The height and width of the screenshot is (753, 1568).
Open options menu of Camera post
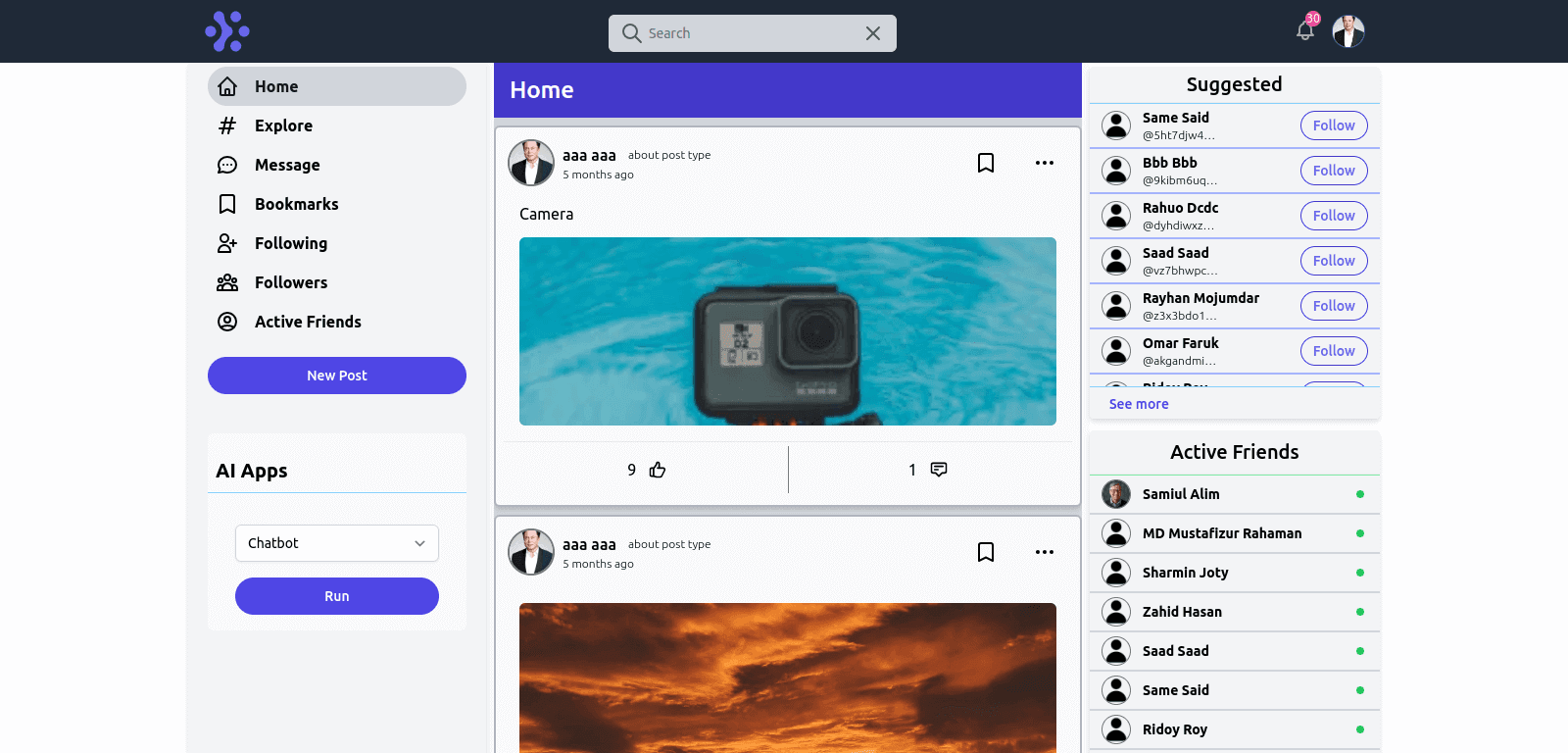pyautogui.click(x=1045, y=163)
